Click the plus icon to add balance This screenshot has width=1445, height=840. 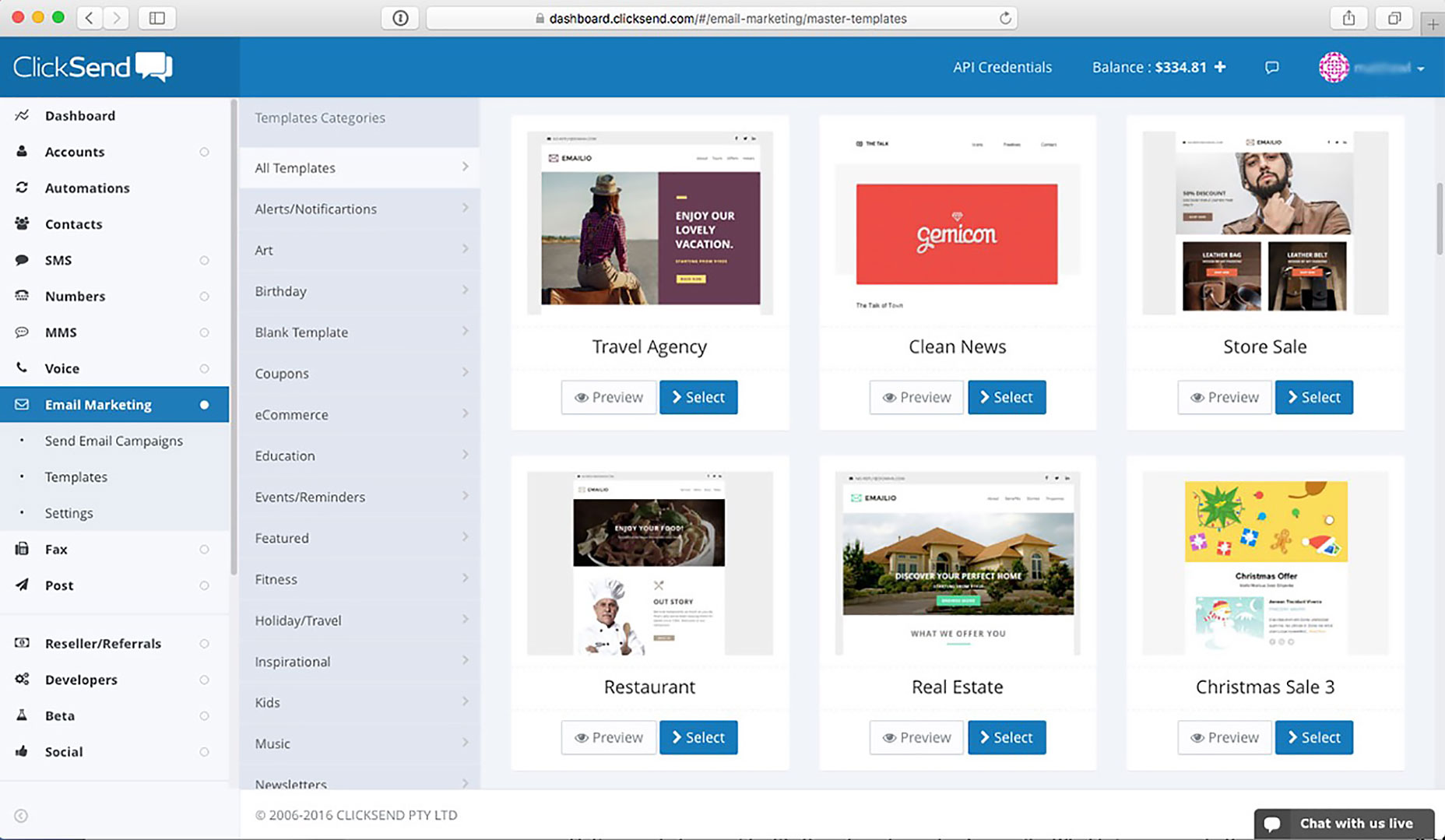point(1220,67)
